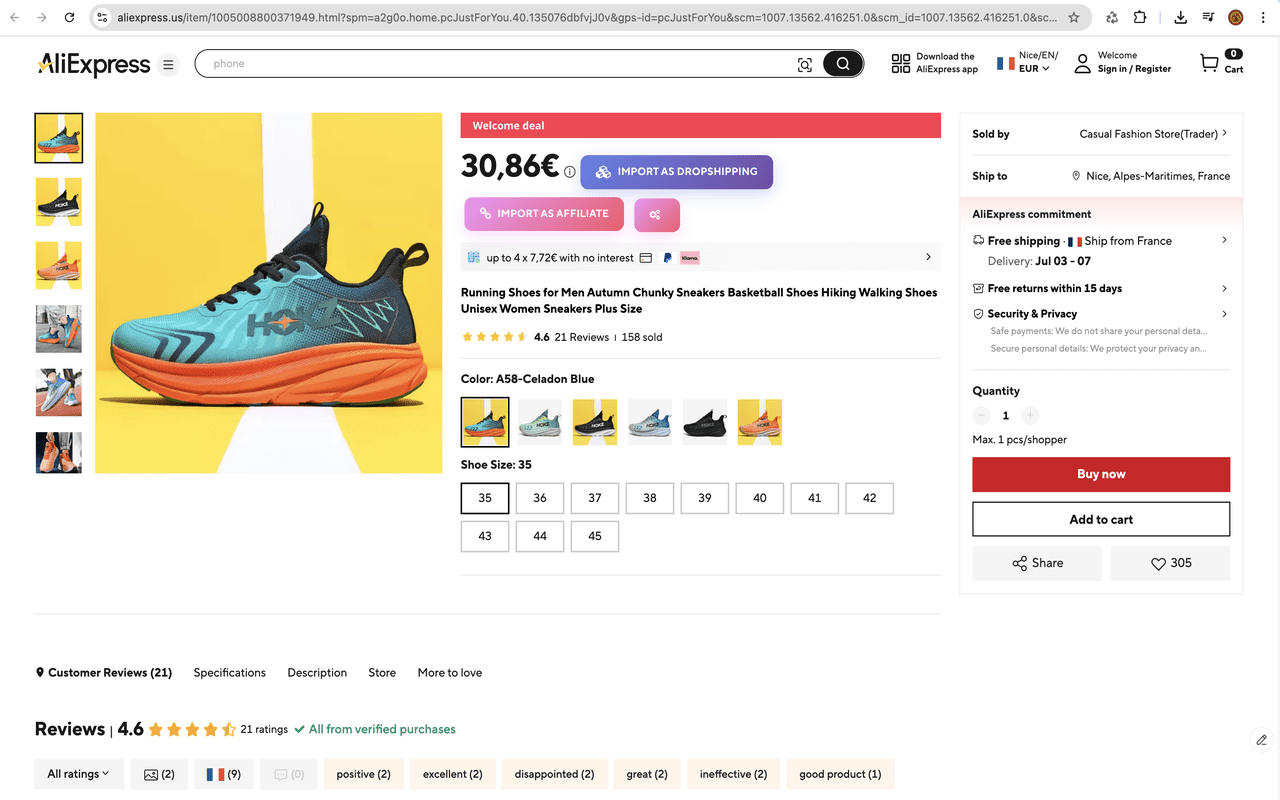Open the All ratings filter dropdown
The image size is (1280, 800).
click(x=78, y=774)
